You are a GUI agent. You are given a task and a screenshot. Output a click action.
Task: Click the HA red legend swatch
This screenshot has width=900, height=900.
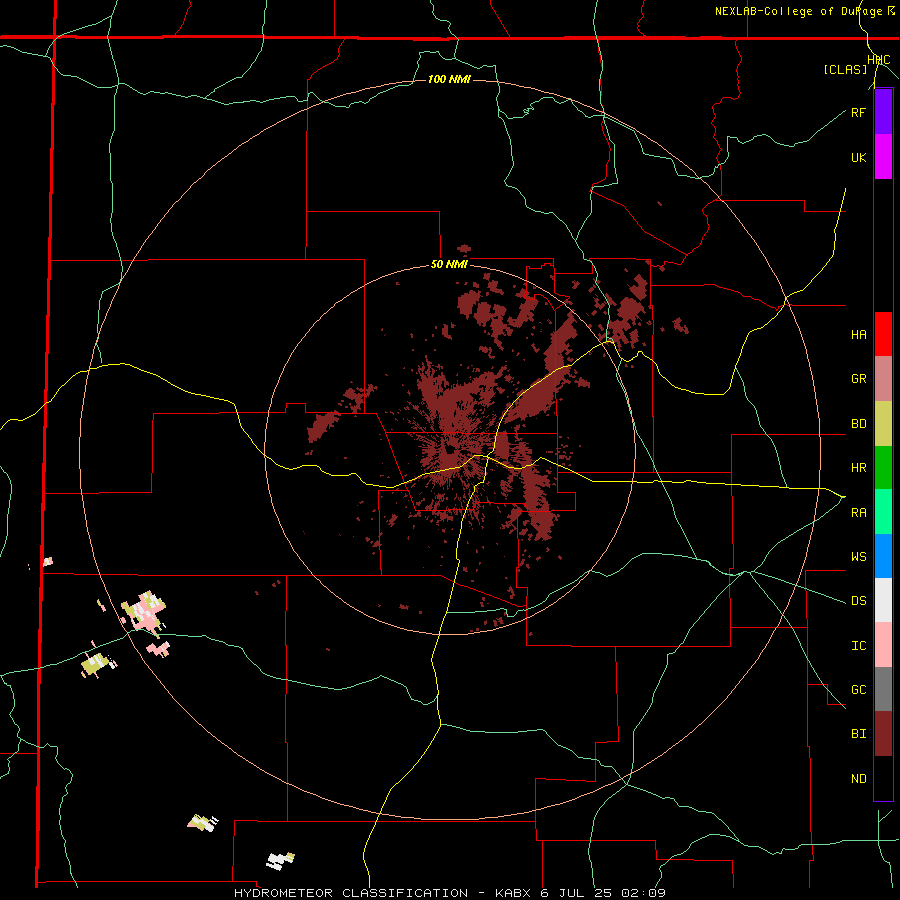click(883, 334)
